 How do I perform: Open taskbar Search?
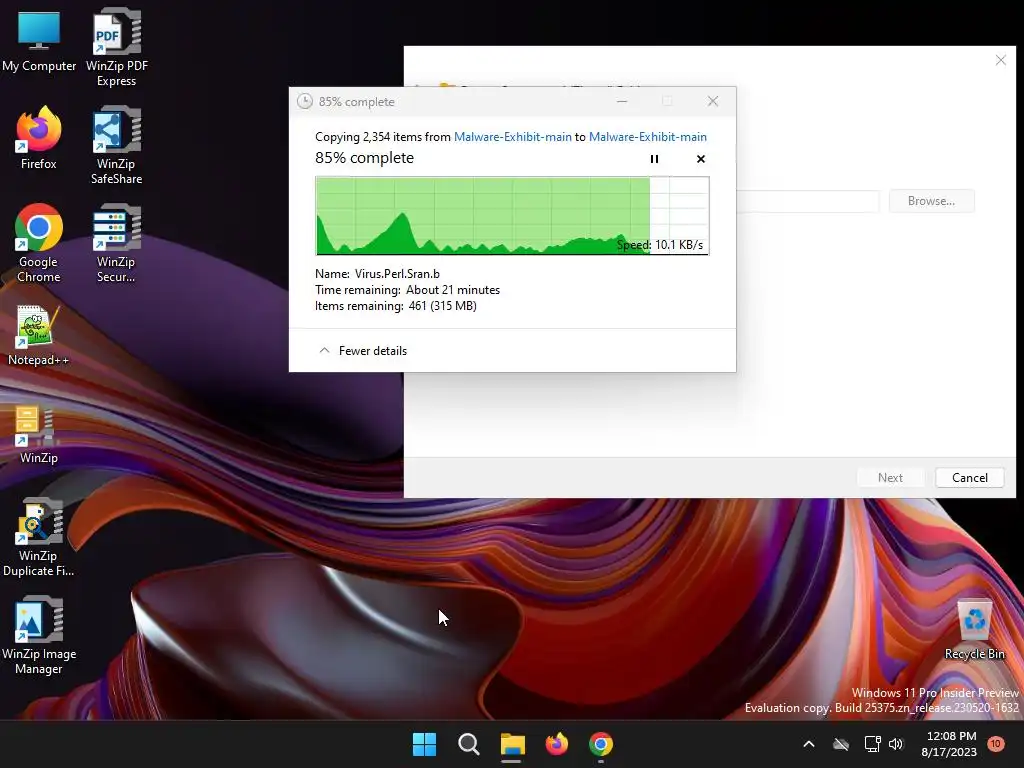pos(468,744)
